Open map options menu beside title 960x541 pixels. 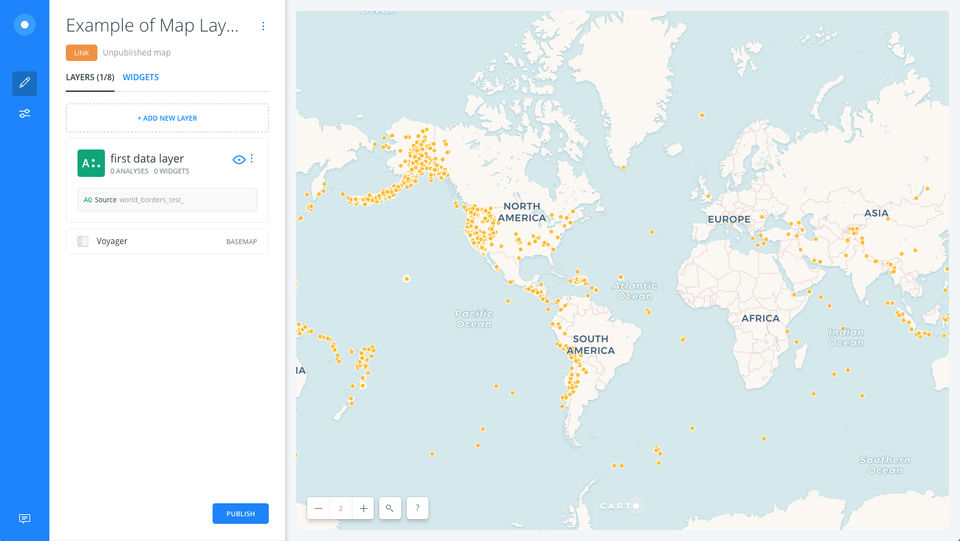point(263,26)
